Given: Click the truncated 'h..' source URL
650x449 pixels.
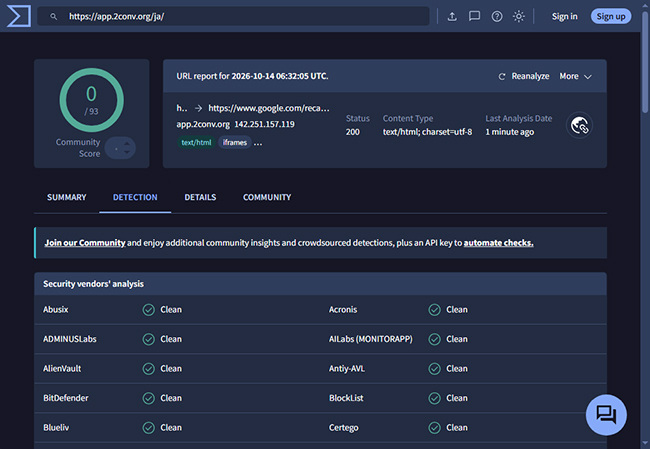Looking at the screenshot, I should pyautogui.click(x=182, y=108).
